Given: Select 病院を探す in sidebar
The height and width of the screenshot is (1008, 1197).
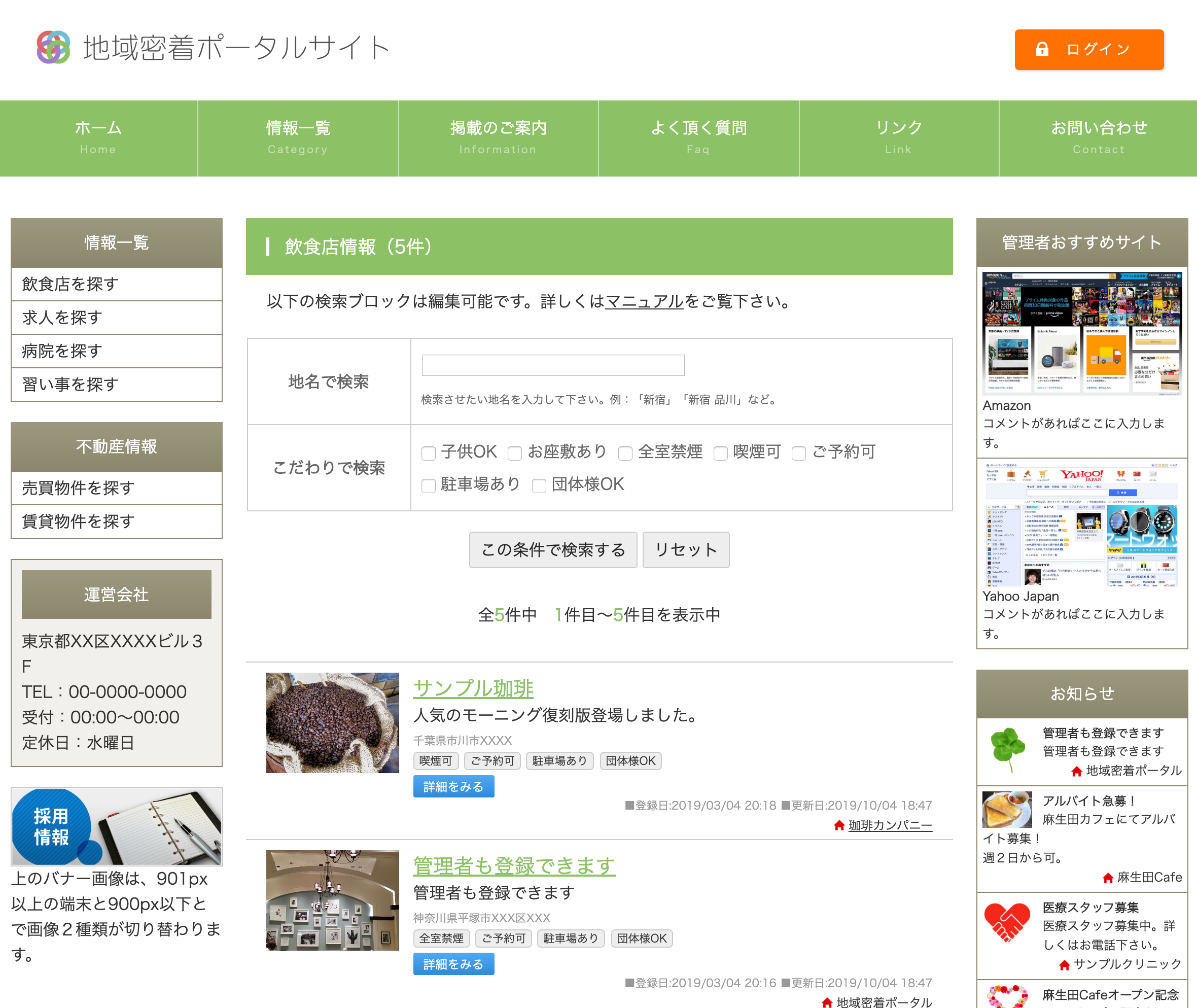Looking at the screenshot, I should coord(117,351).
